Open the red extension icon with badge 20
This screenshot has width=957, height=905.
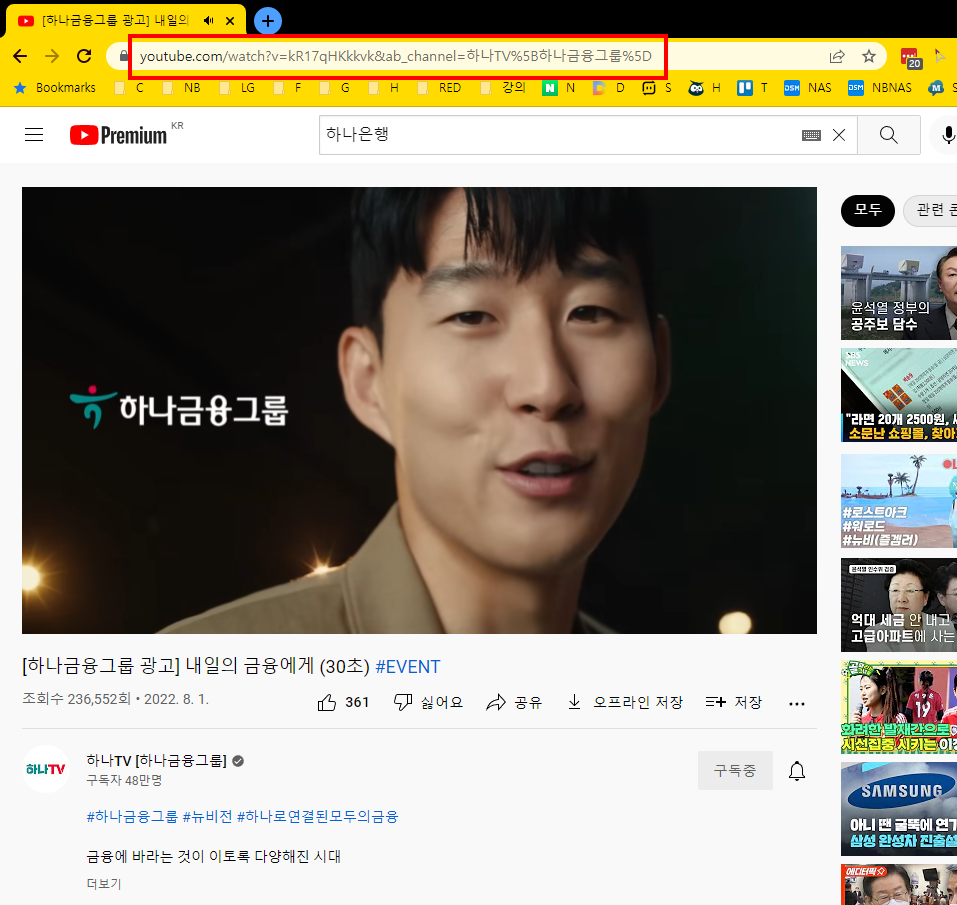910,57
